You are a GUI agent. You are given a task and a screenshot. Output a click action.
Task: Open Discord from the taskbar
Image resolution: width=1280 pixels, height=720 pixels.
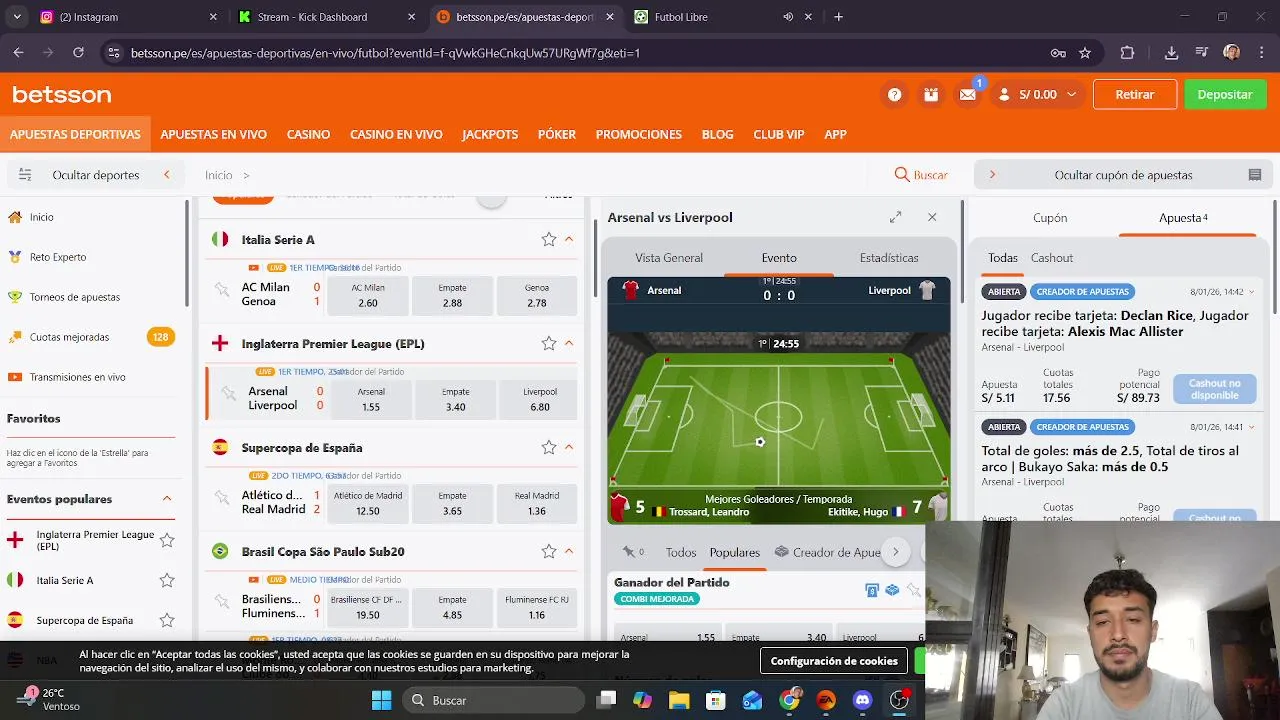[863, 700]
